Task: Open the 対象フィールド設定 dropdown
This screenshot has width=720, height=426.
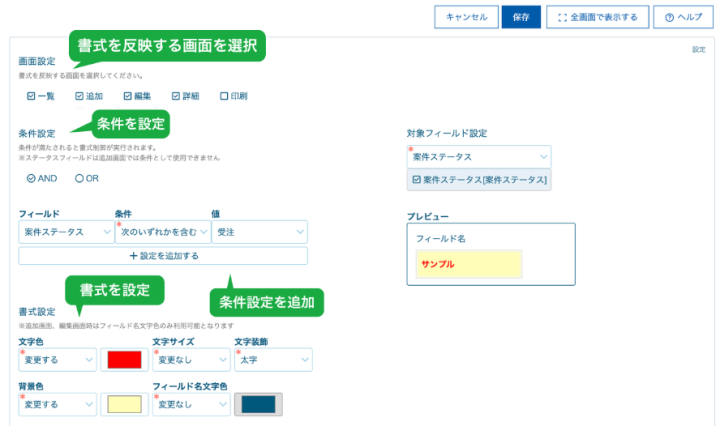Action: pos(479,156)
